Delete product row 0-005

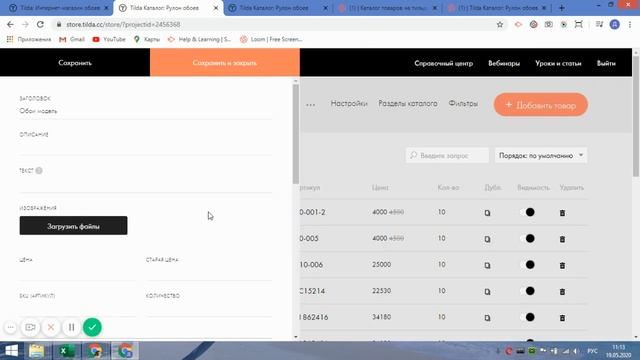point(562,239)
